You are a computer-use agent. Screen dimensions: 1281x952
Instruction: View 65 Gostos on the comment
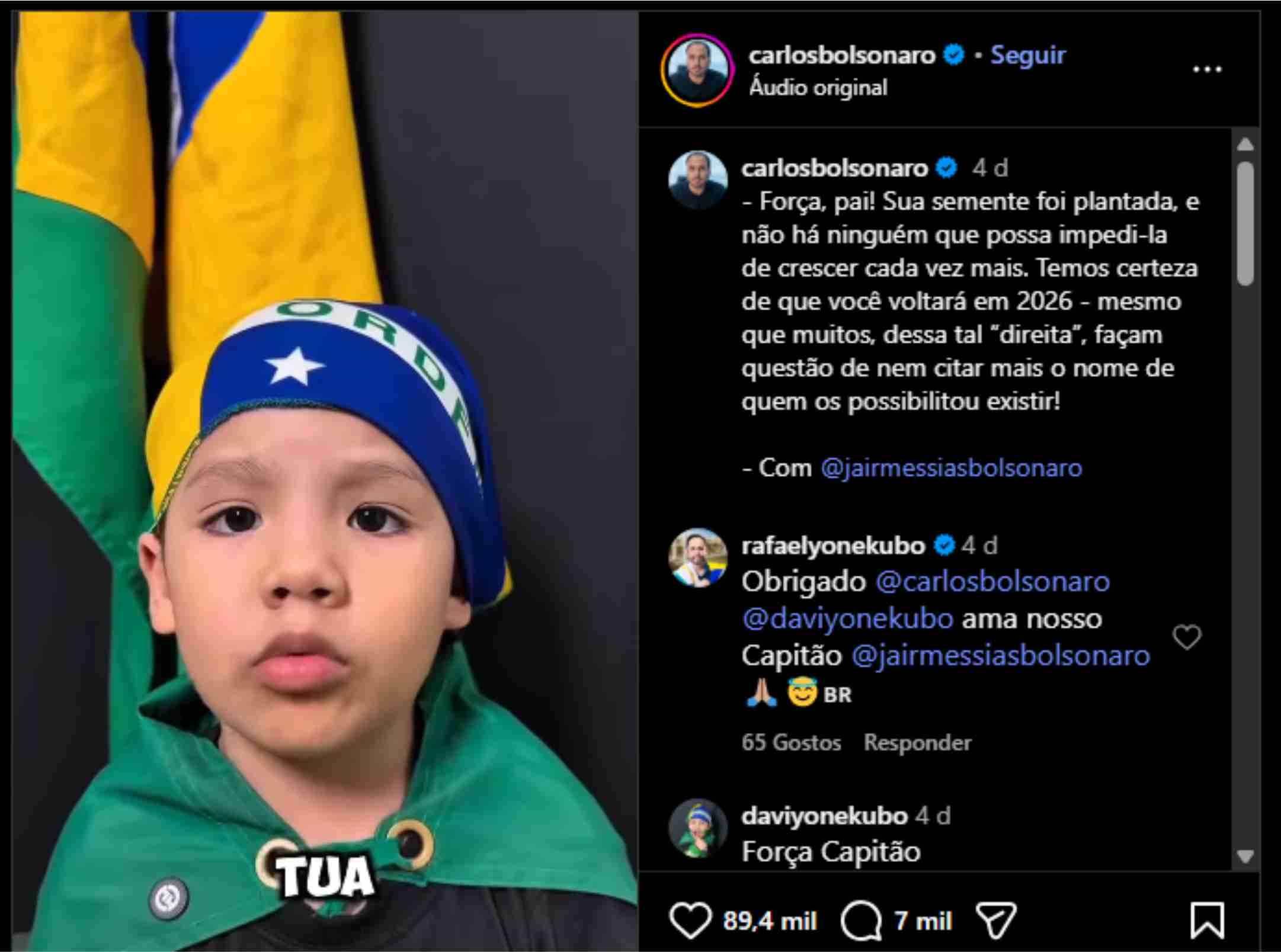pos(791,742)
